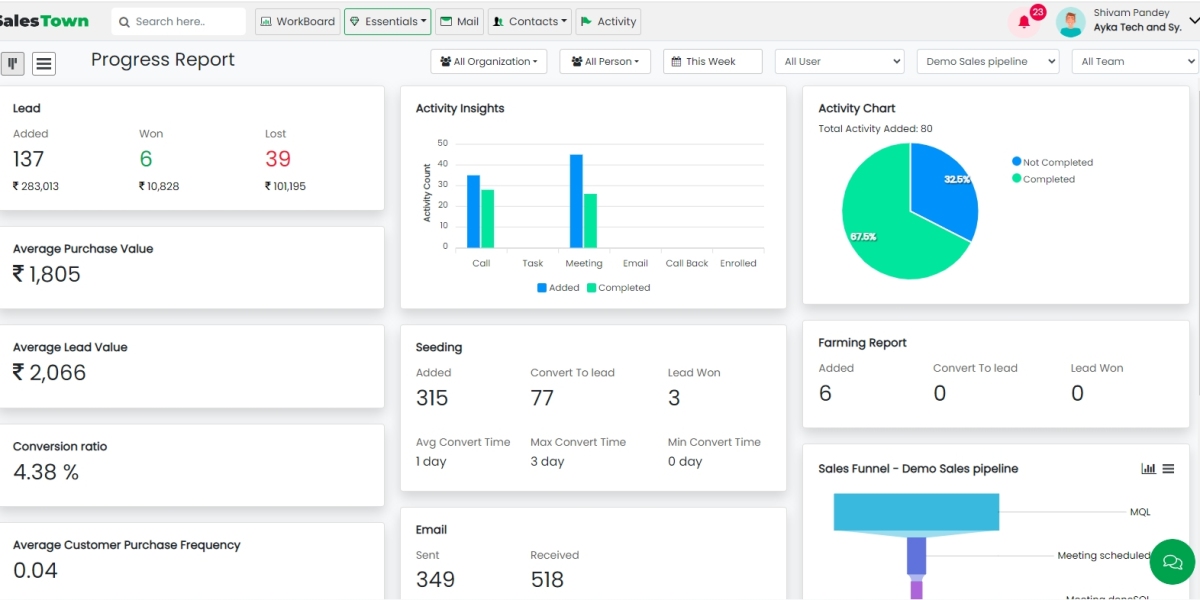The image size is (1200, 600).
Task: Toggle the Not Completed legend item
Action: point(1052,162)
